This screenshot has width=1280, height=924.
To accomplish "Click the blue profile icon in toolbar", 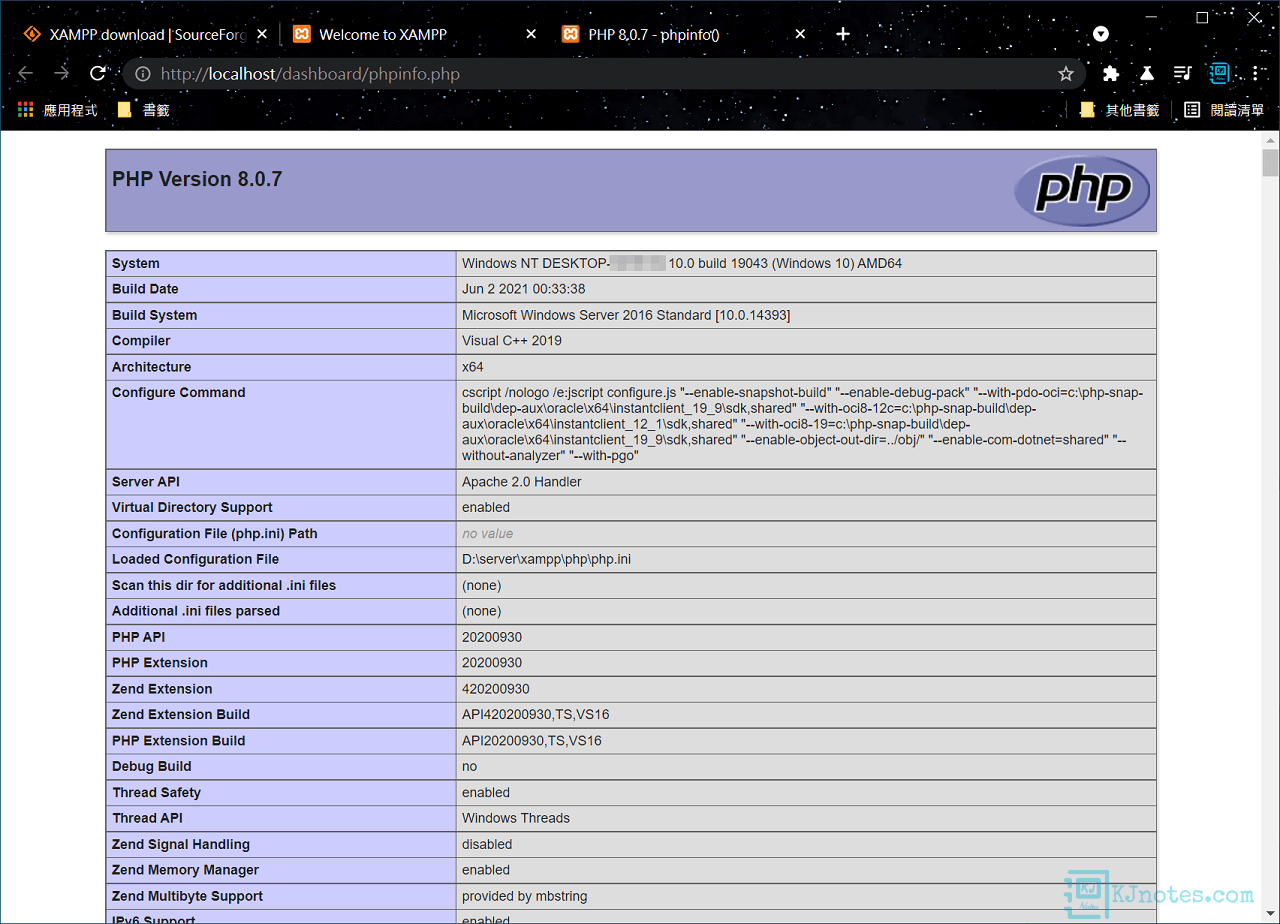I will (x=1219, y=73).
